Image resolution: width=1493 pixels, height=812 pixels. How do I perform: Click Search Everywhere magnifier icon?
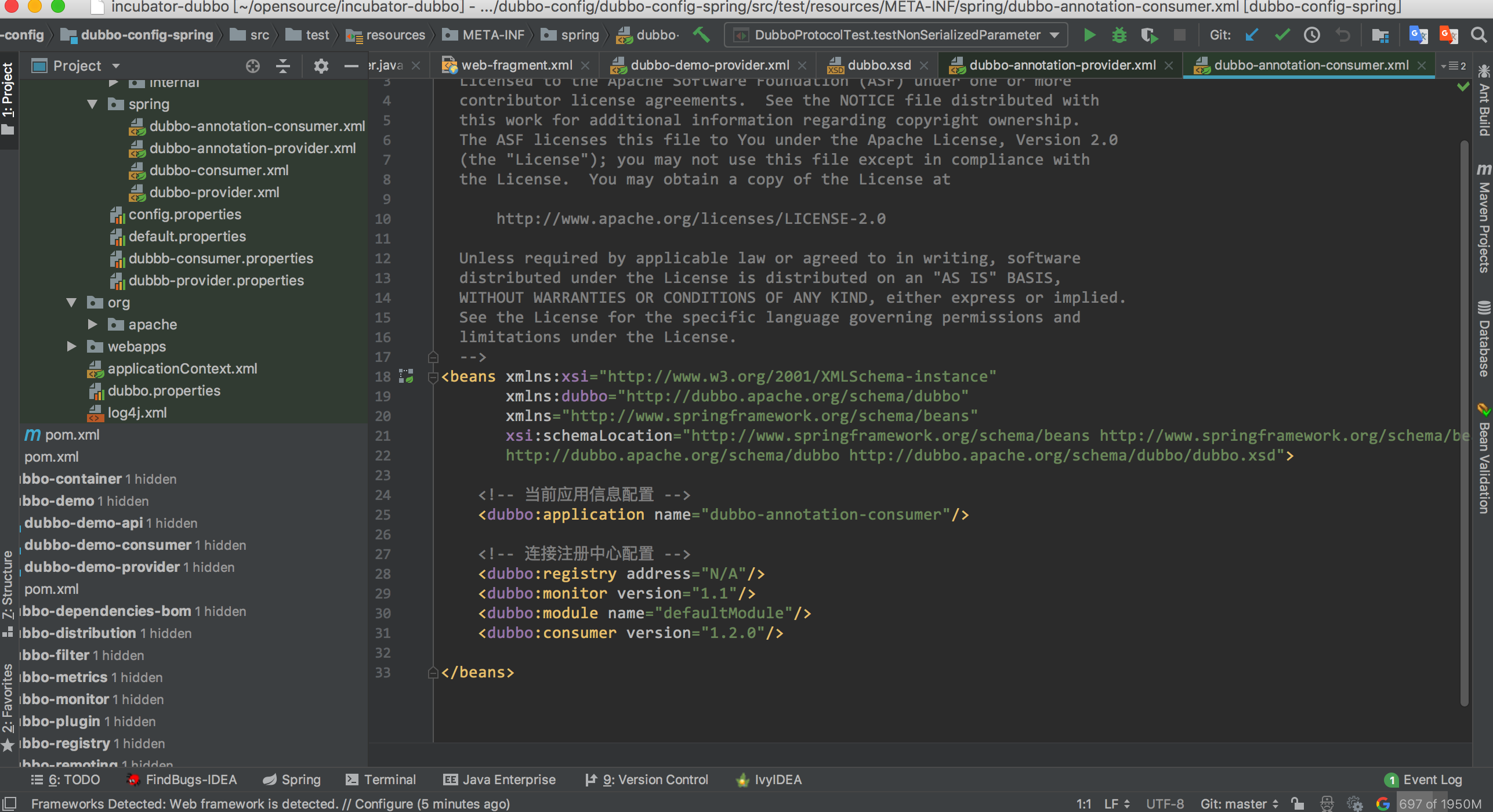(x=1478, y=35)
